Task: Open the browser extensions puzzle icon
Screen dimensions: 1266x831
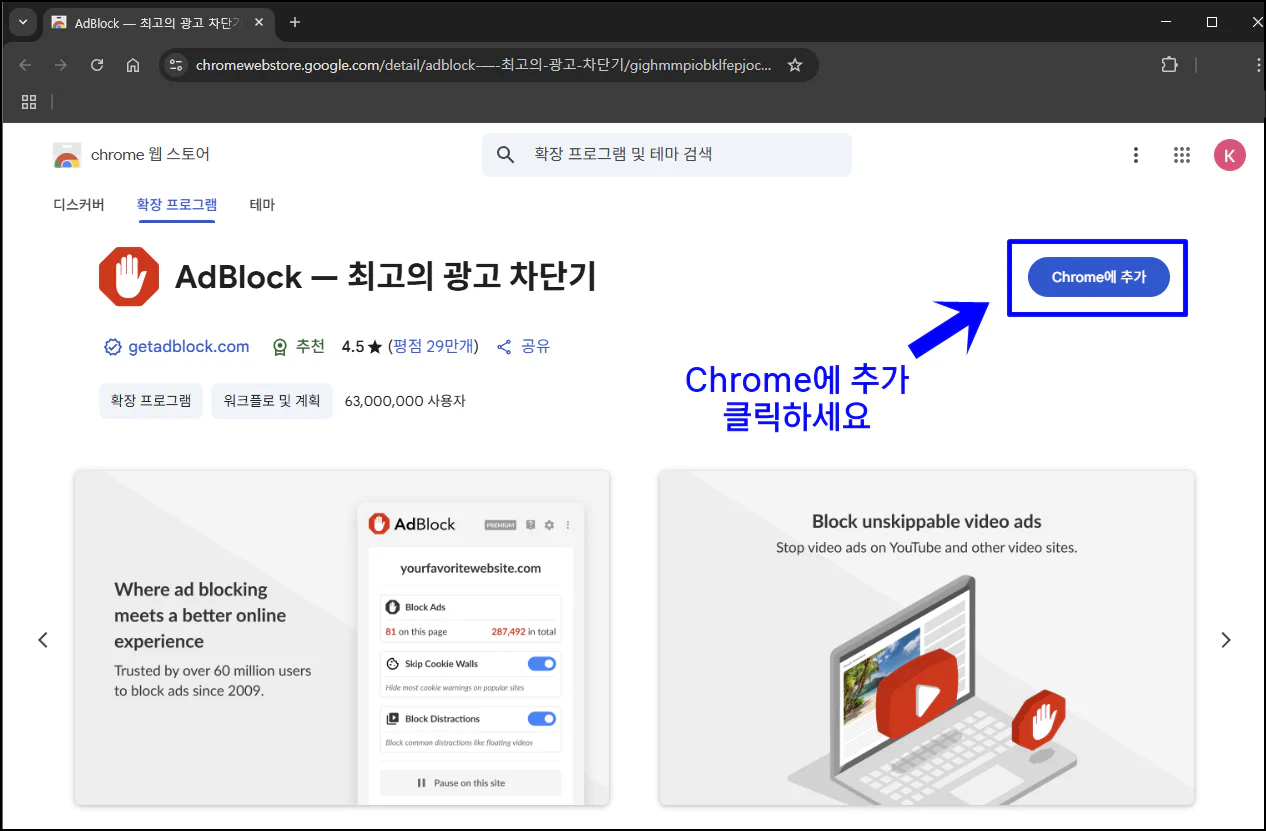Action: 1169,65
